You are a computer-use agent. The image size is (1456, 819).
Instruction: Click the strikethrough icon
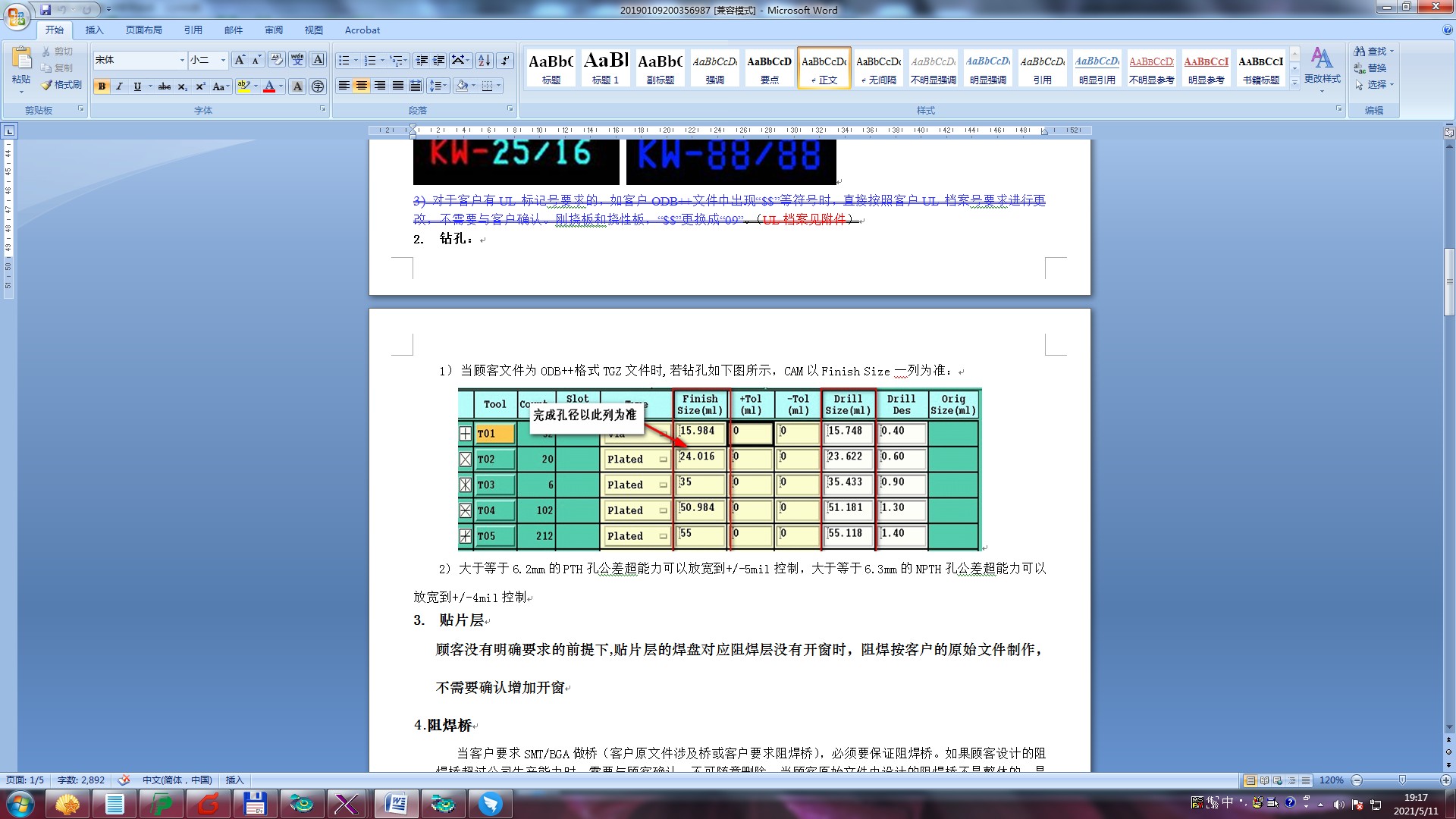click(x=165, y=86)
